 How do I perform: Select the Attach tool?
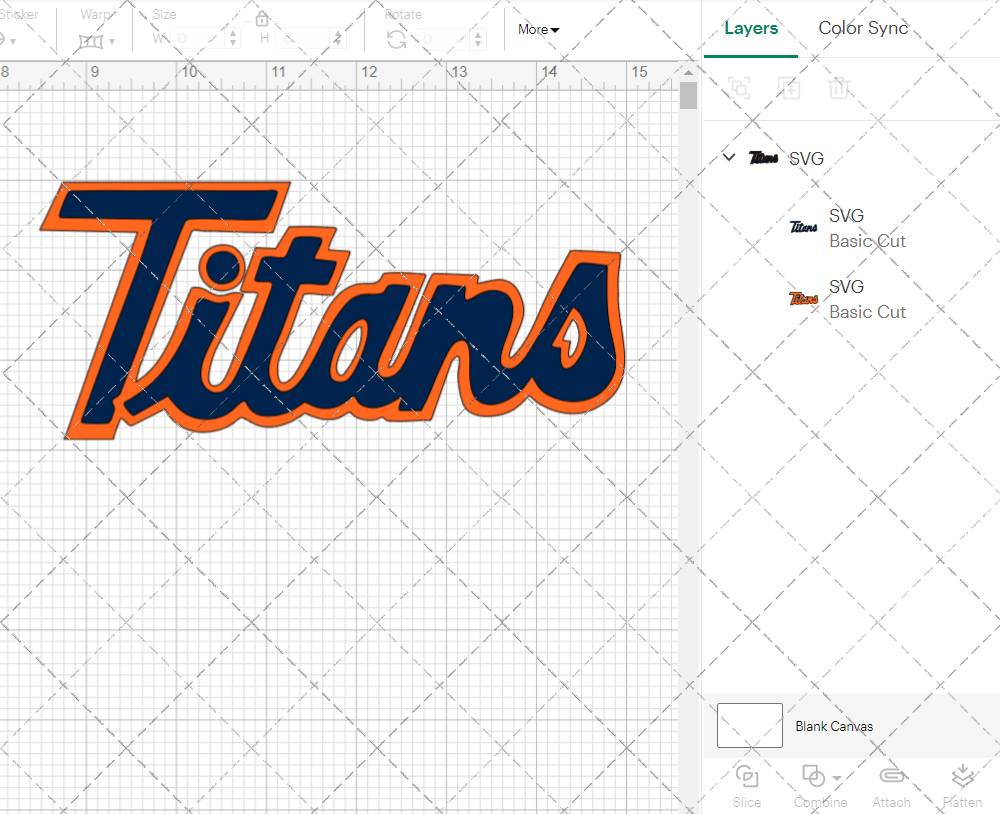[891, 783]
